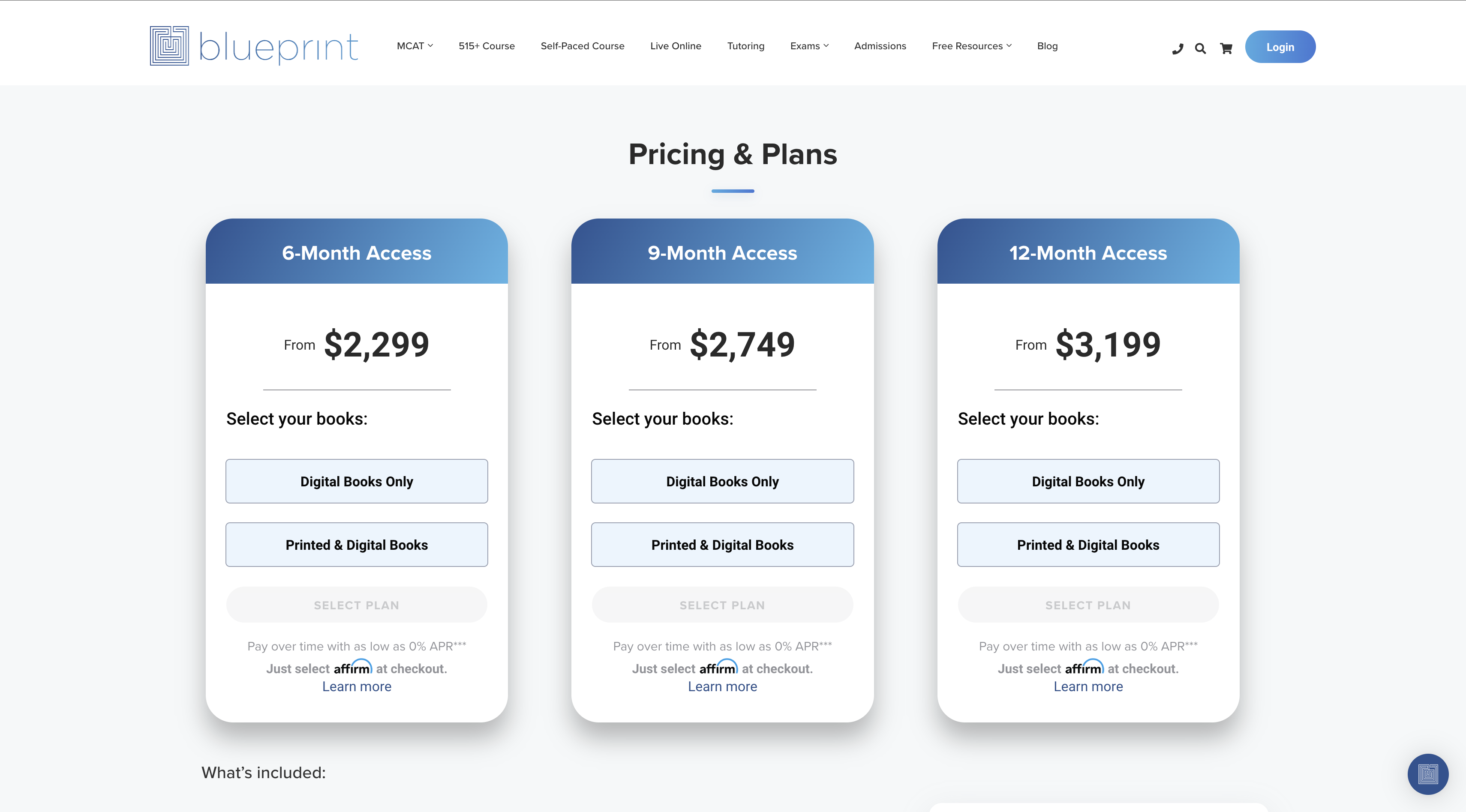Choose Printed & Digital Books for 6-Month Access
1466x812 pixels.
[356, 545]
